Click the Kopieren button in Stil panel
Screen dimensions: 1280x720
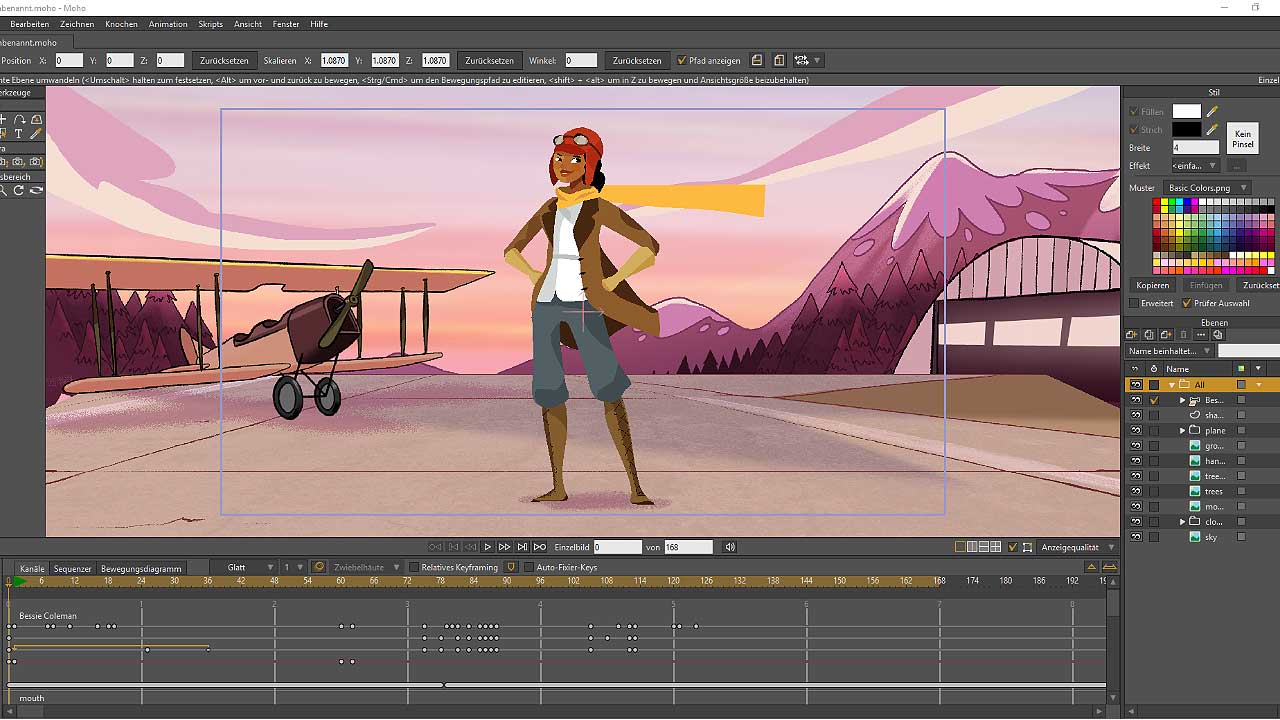pos(1152,285)
